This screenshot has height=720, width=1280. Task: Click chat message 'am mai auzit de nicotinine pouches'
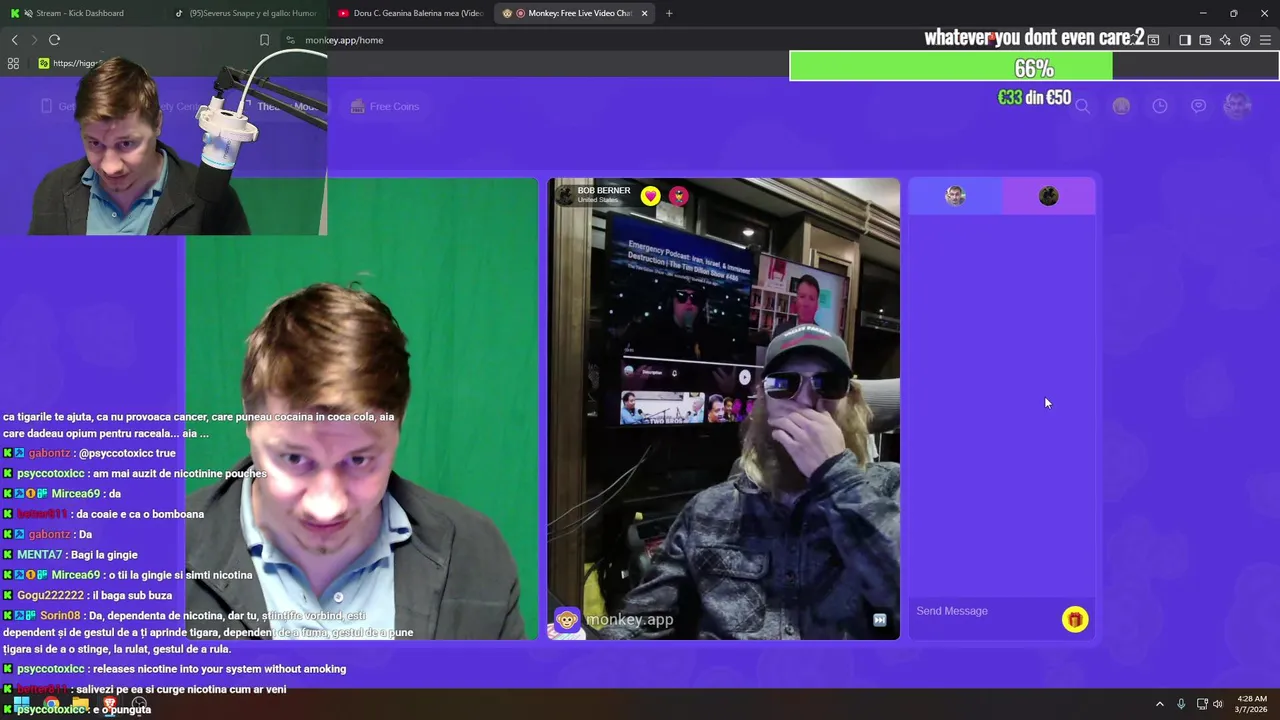pyautogui.click(x=179, y=474)
